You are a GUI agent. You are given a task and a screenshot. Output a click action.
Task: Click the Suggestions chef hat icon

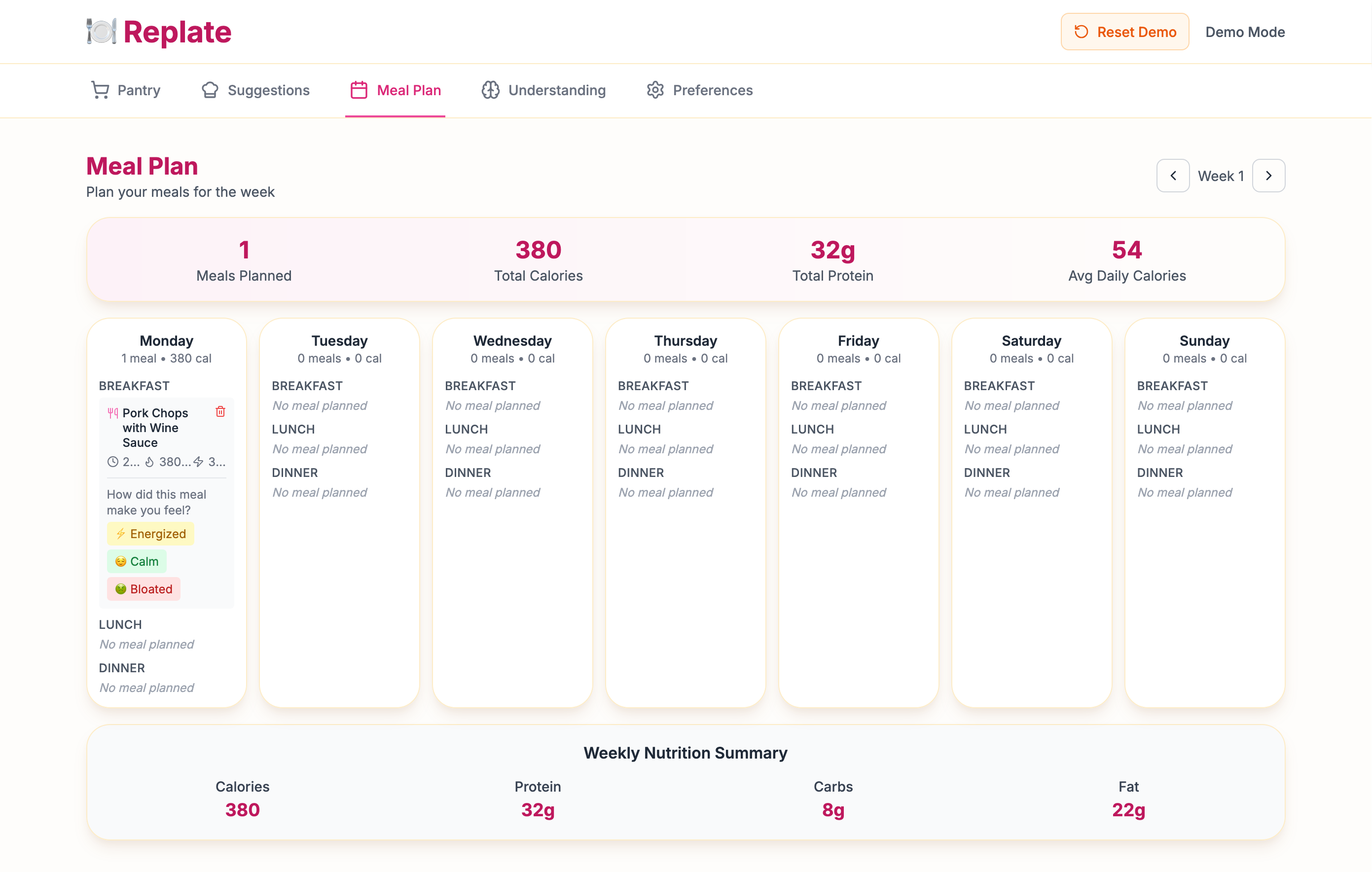[x=210, y=90]
